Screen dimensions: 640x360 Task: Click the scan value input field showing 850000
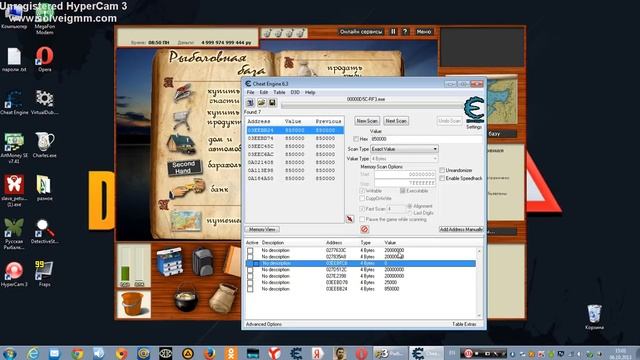point(426,139)
